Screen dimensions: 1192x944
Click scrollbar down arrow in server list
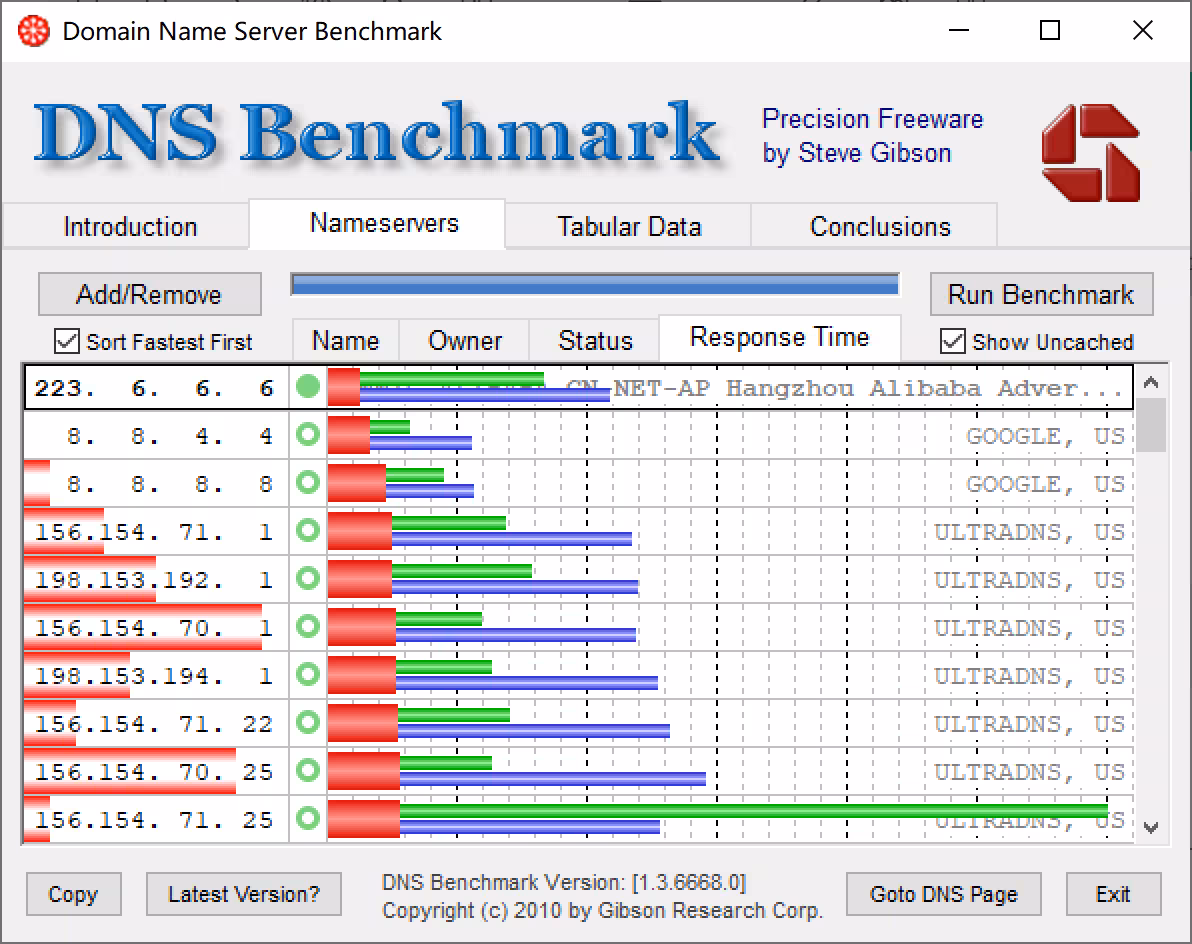(1151, 827)
